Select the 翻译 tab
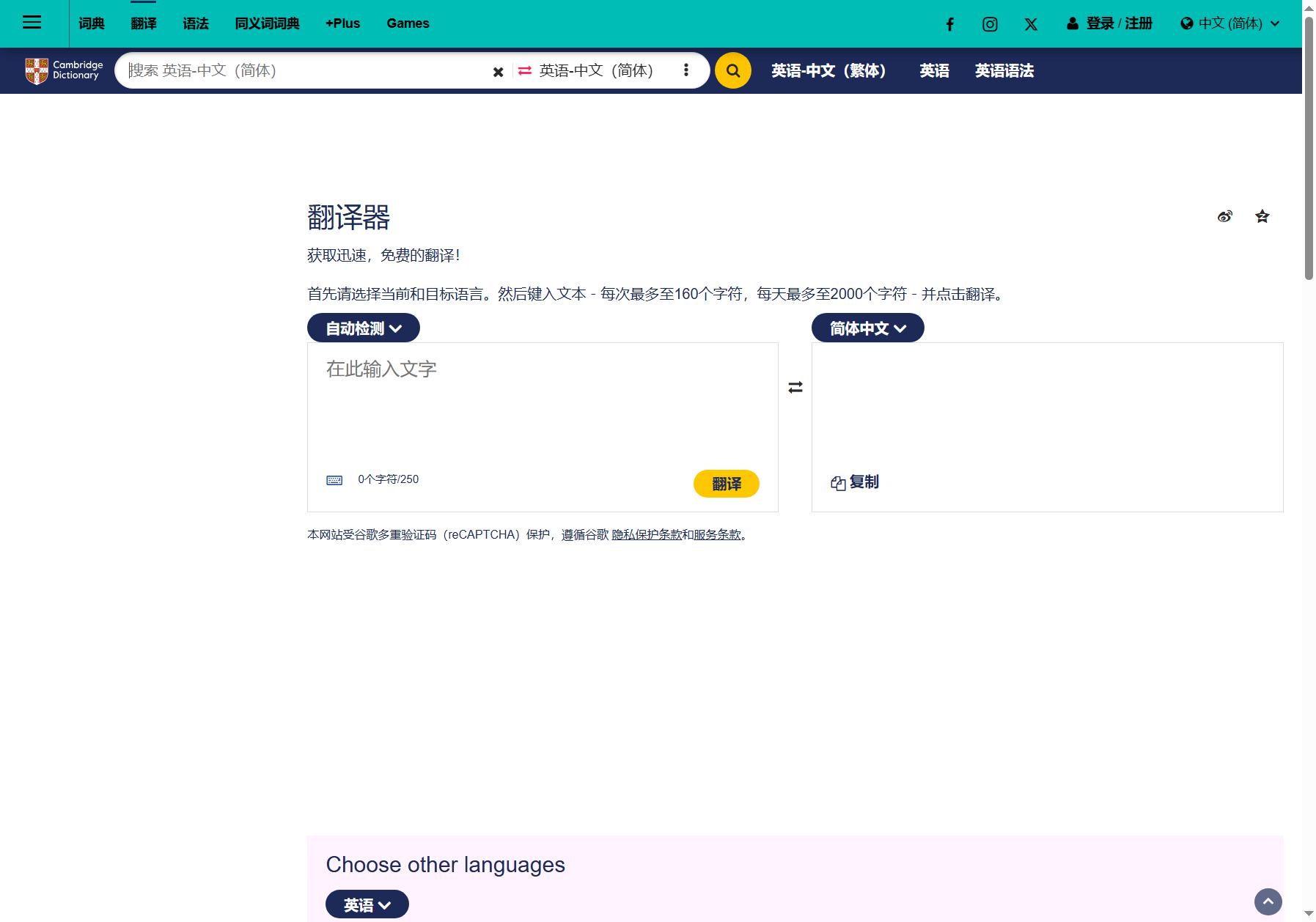The image size is (1316, 922). pyautogui.click(x=144, y=23)
